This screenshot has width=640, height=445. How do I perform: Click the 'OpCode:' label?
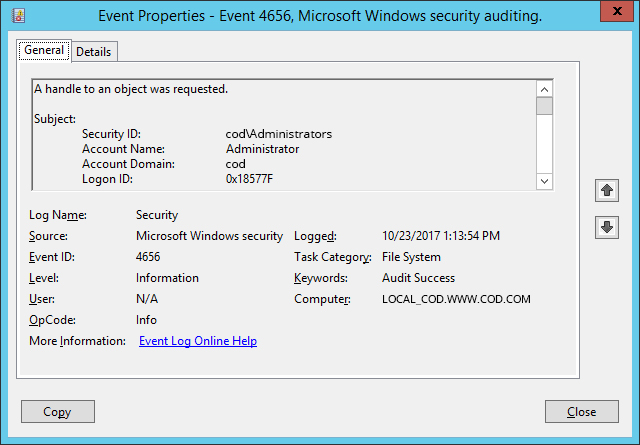click(x=52, y=320)
